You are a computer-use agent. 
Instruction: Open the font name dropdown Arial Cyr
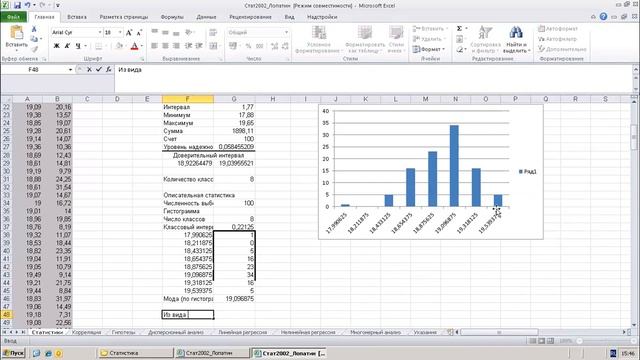click(100, 32)
